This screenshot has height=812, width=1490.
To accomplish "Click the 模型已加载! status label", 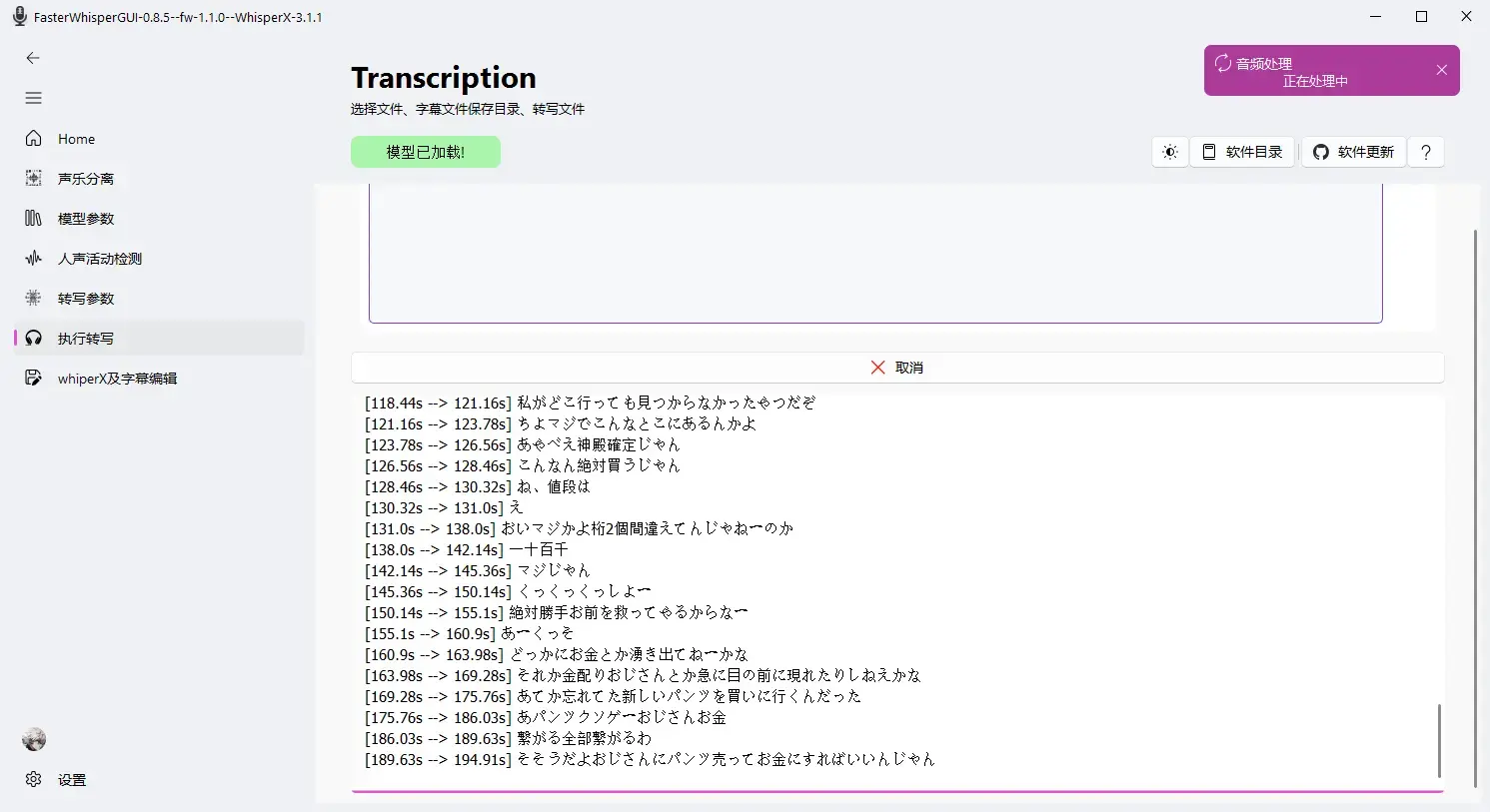I will (426, 152).
